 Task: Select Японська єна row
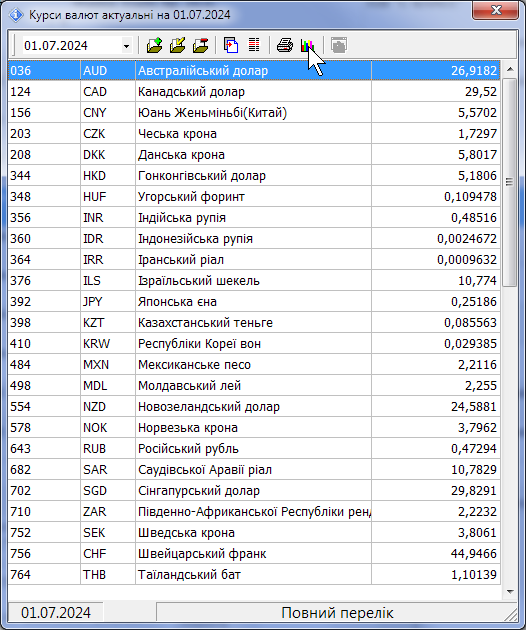[254, 301]
